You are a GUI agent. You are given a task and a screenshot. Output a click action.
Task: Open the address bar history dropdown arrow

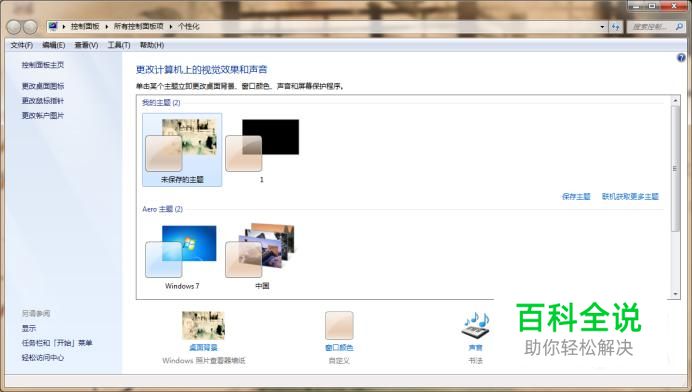tap(602, 27)
